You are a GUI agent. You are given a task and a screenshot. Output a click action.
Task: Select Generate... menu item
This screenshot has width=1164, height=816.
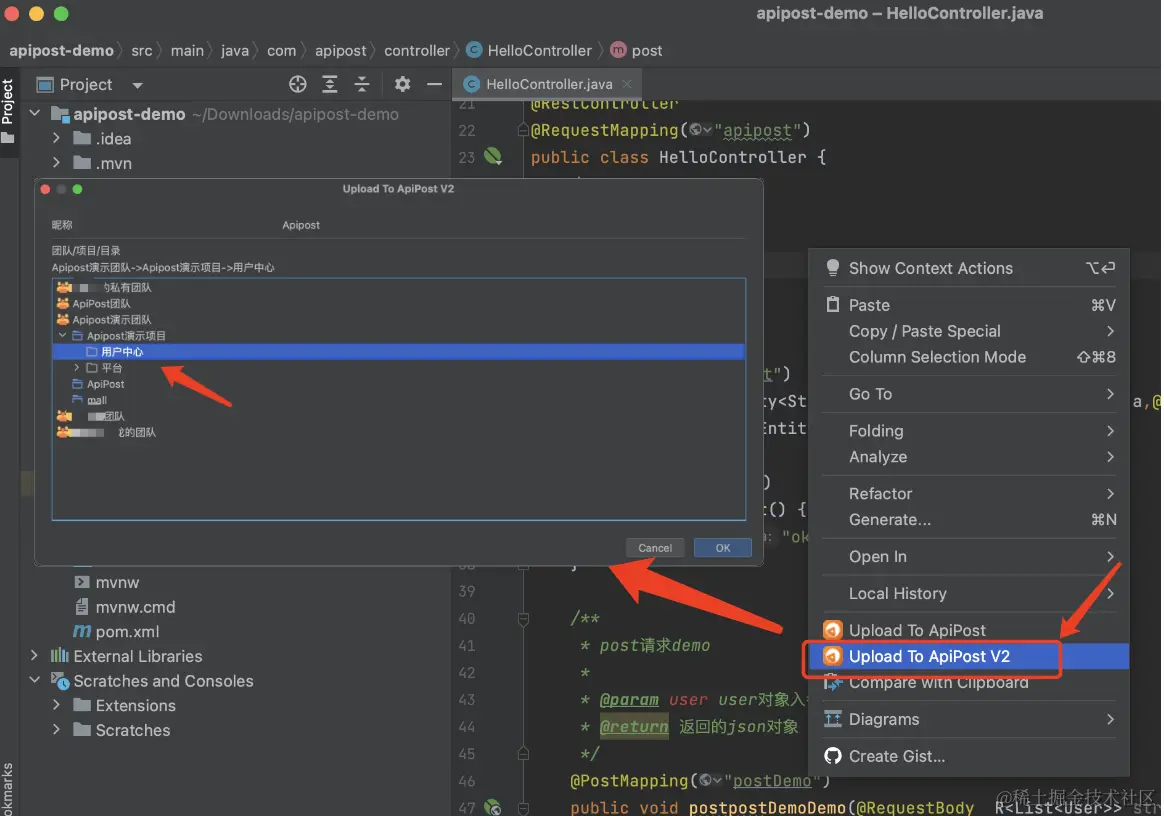969,520
